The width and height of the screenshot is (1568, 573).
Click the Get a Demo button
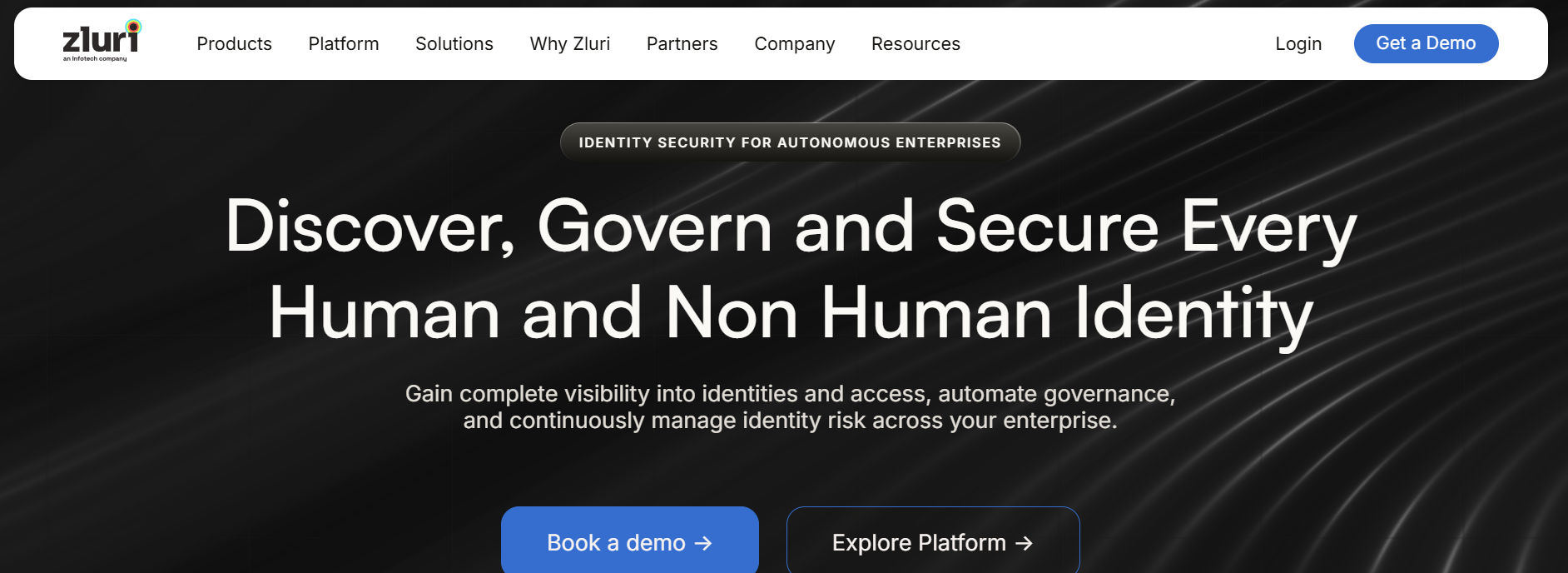pyautogui.click(x=1426, y=43)
